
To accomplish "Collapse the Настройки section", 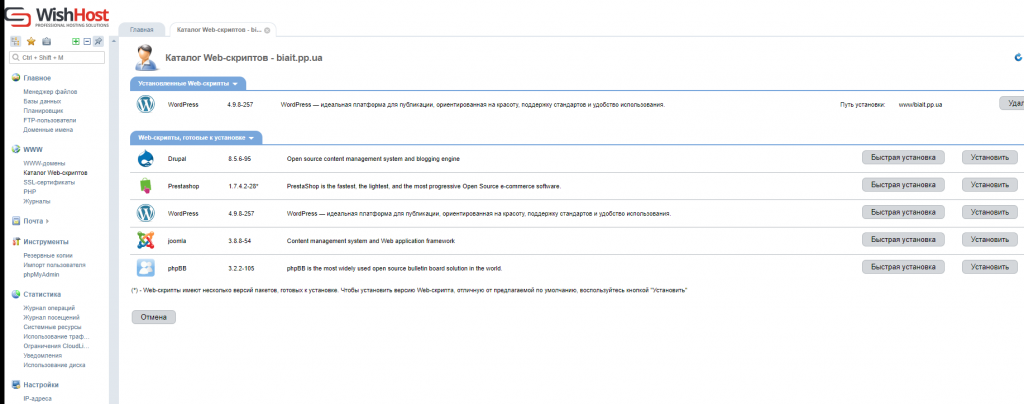I will point(40,385).
